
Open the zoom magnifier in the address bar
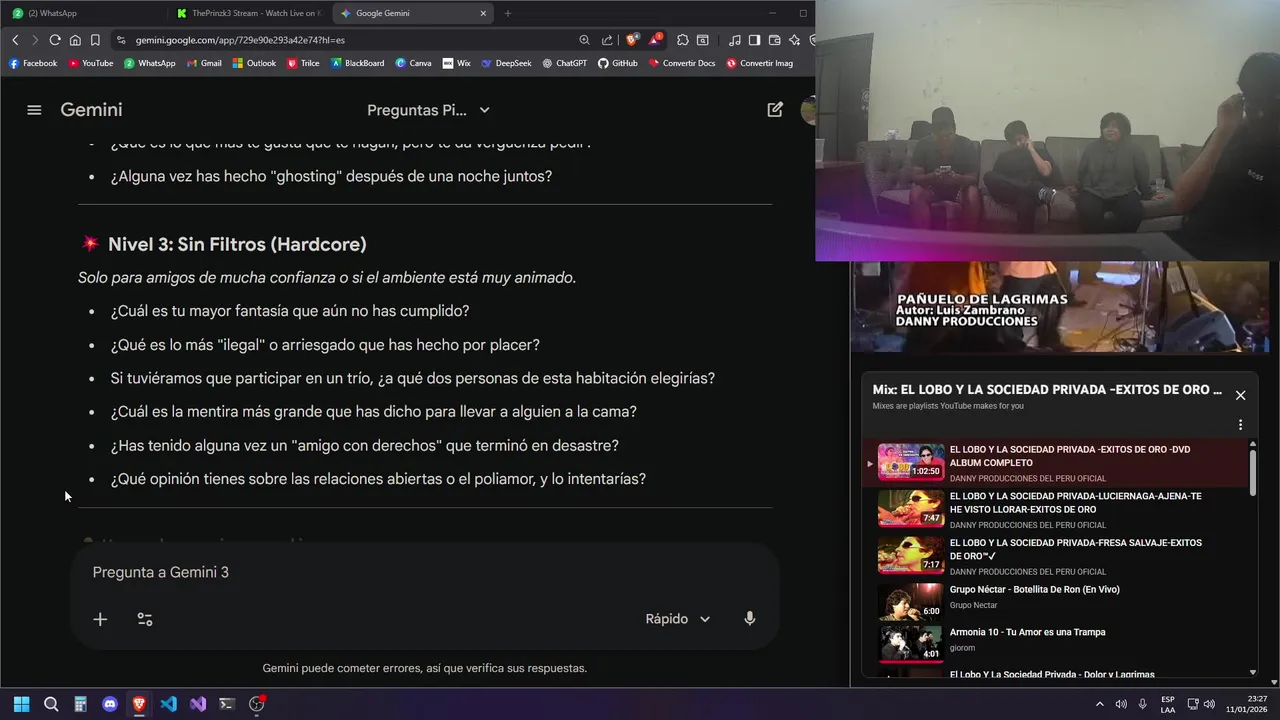584,40
